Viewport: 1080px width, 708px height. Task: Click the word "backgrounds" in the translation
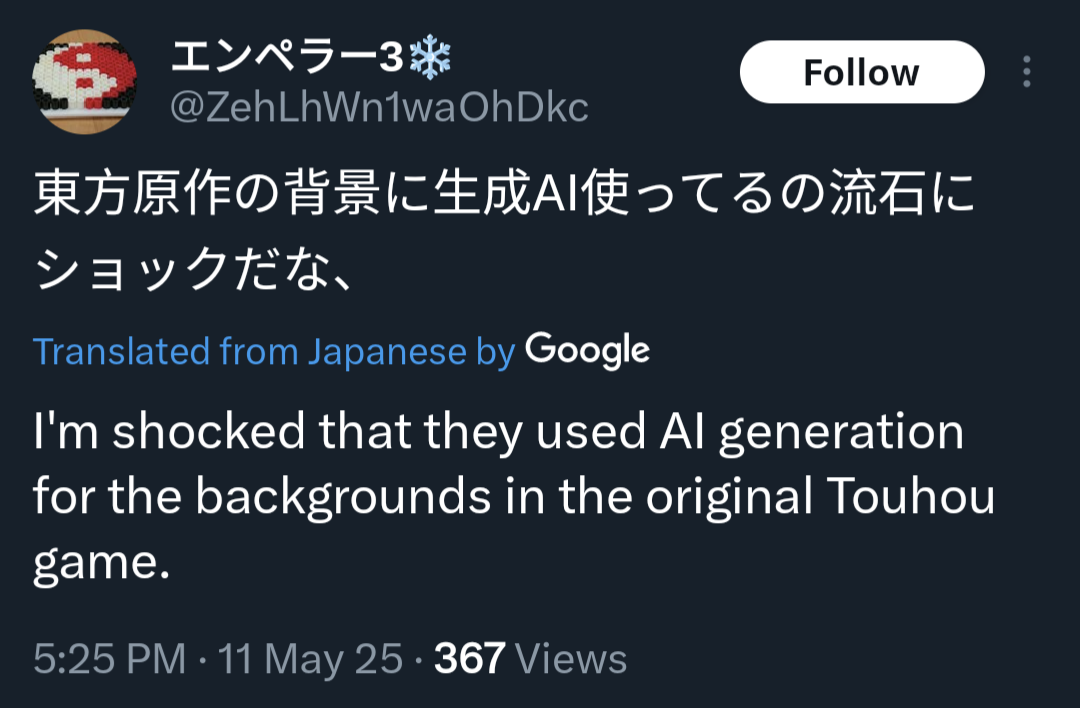pyautogui.click(x=343, y=498)
